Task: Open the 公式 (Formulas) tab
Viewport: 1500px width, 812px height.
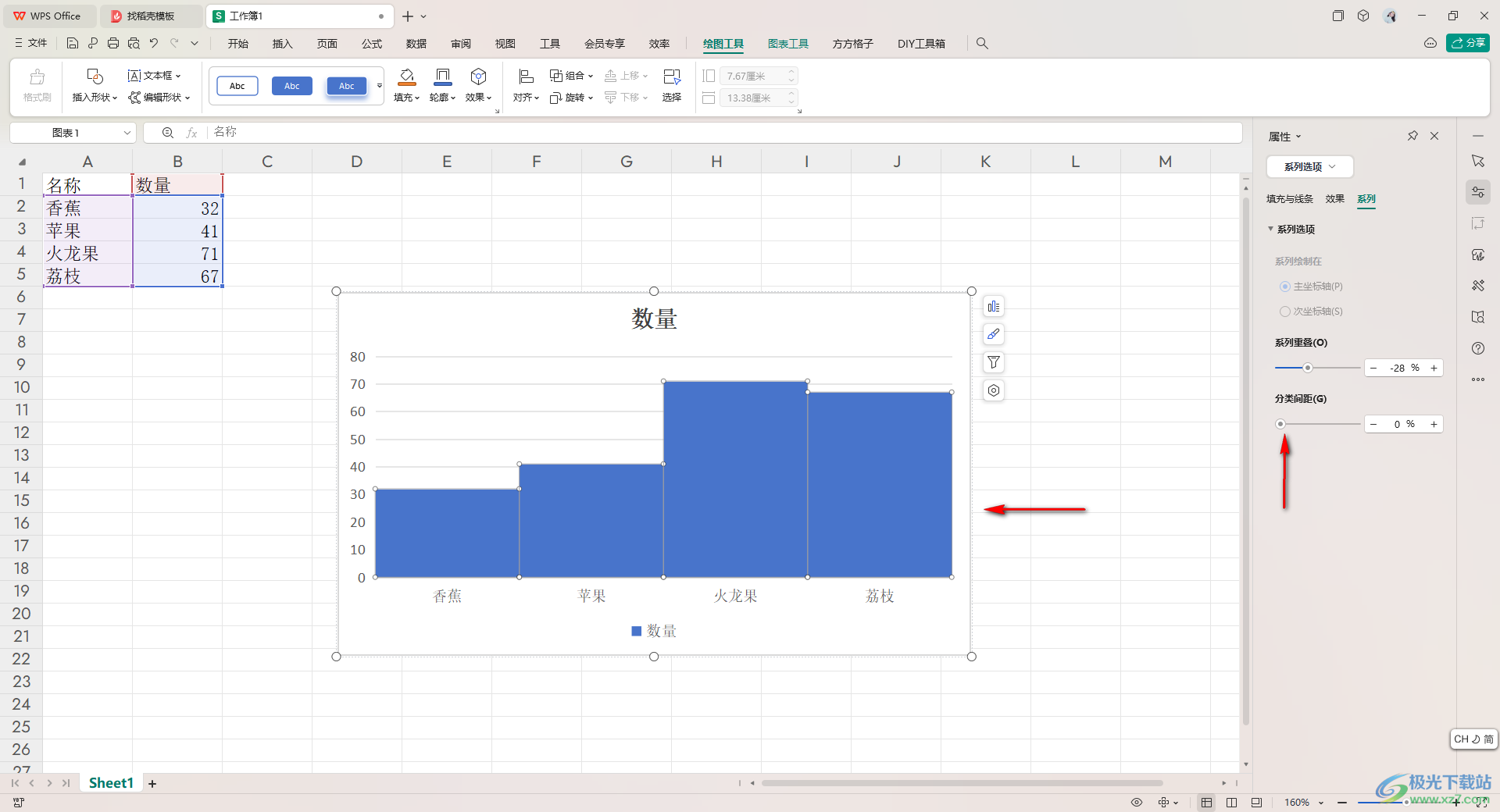Action: pos(372,44)
